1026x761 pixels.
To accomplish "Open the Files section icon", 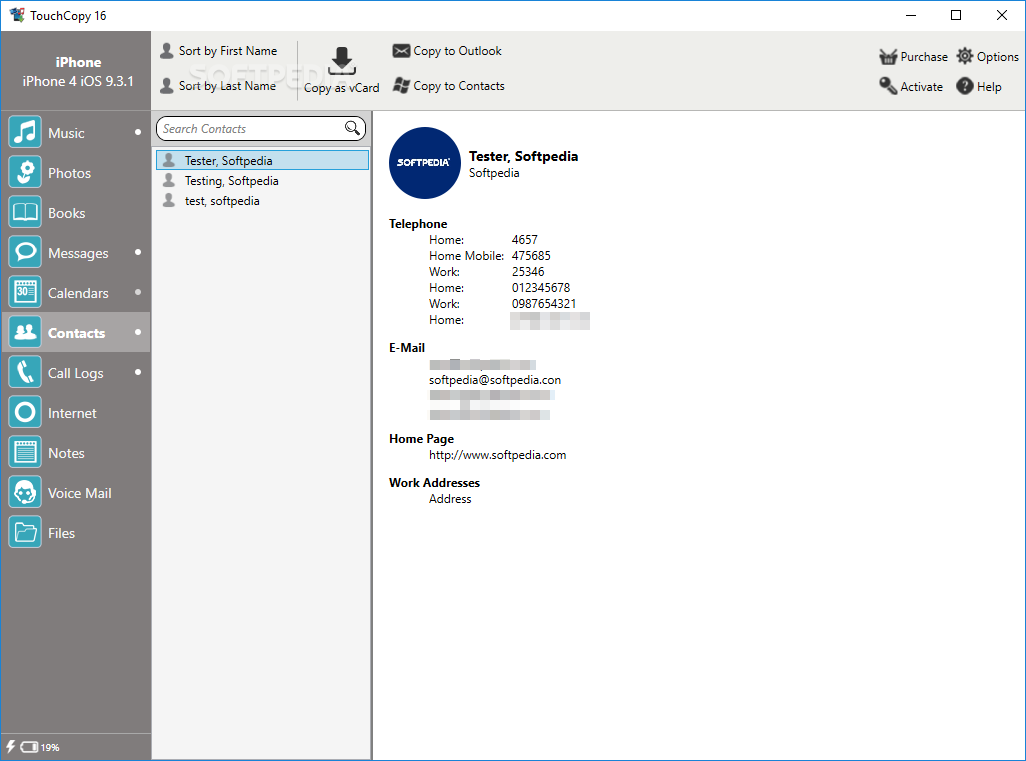I will click(25, 533).
